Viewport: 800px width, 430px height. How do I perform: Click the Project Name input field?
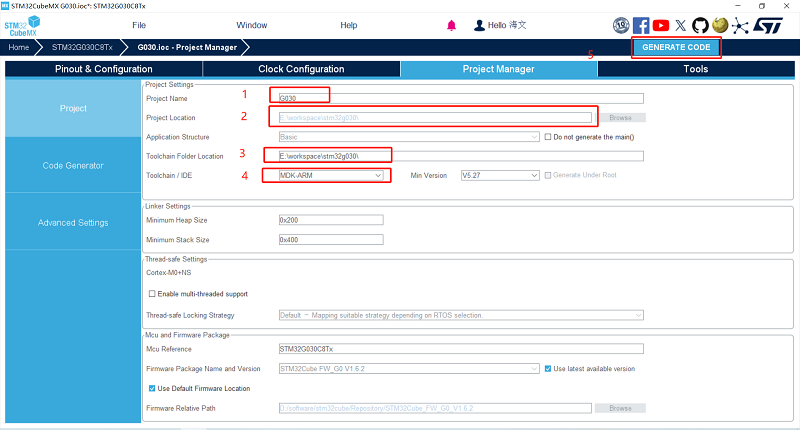[x=460, y=98]
